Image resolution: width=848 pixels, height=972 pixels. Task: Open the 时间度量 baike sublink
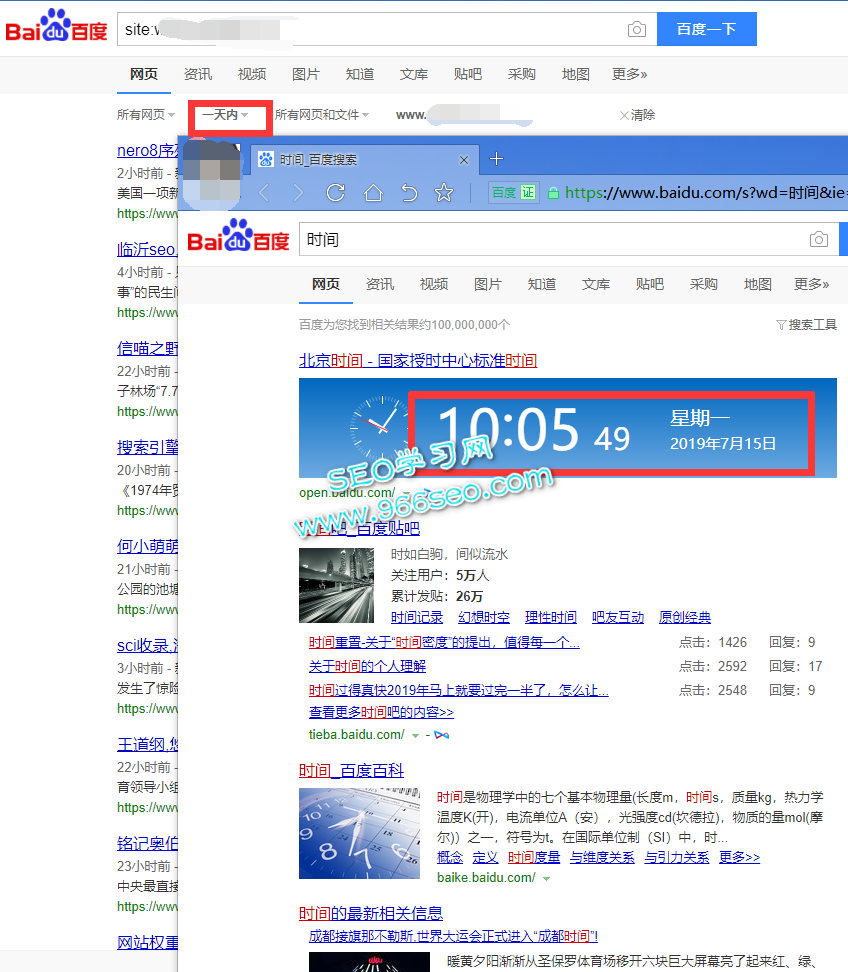[x=534, y=857]
